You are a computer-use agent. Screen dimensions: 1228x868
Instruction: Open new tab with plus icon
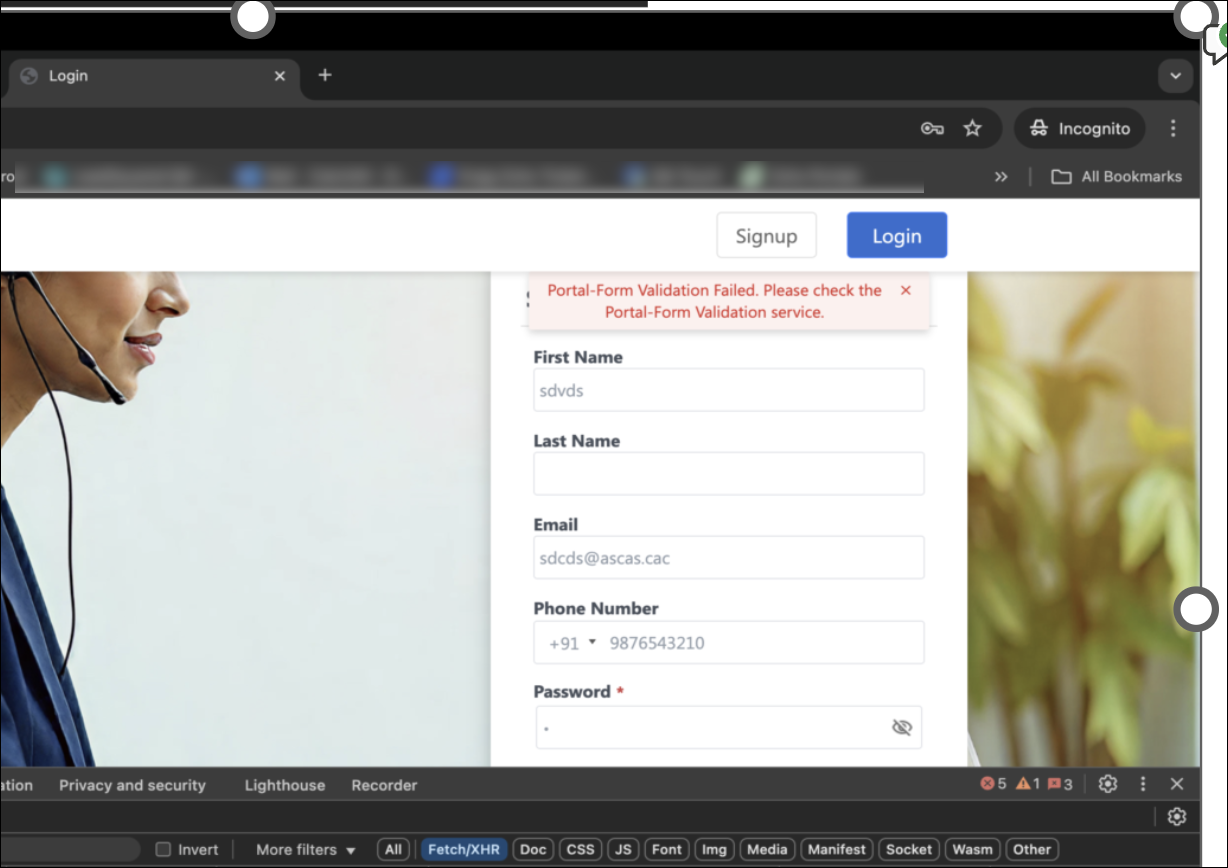coord(324,75)
